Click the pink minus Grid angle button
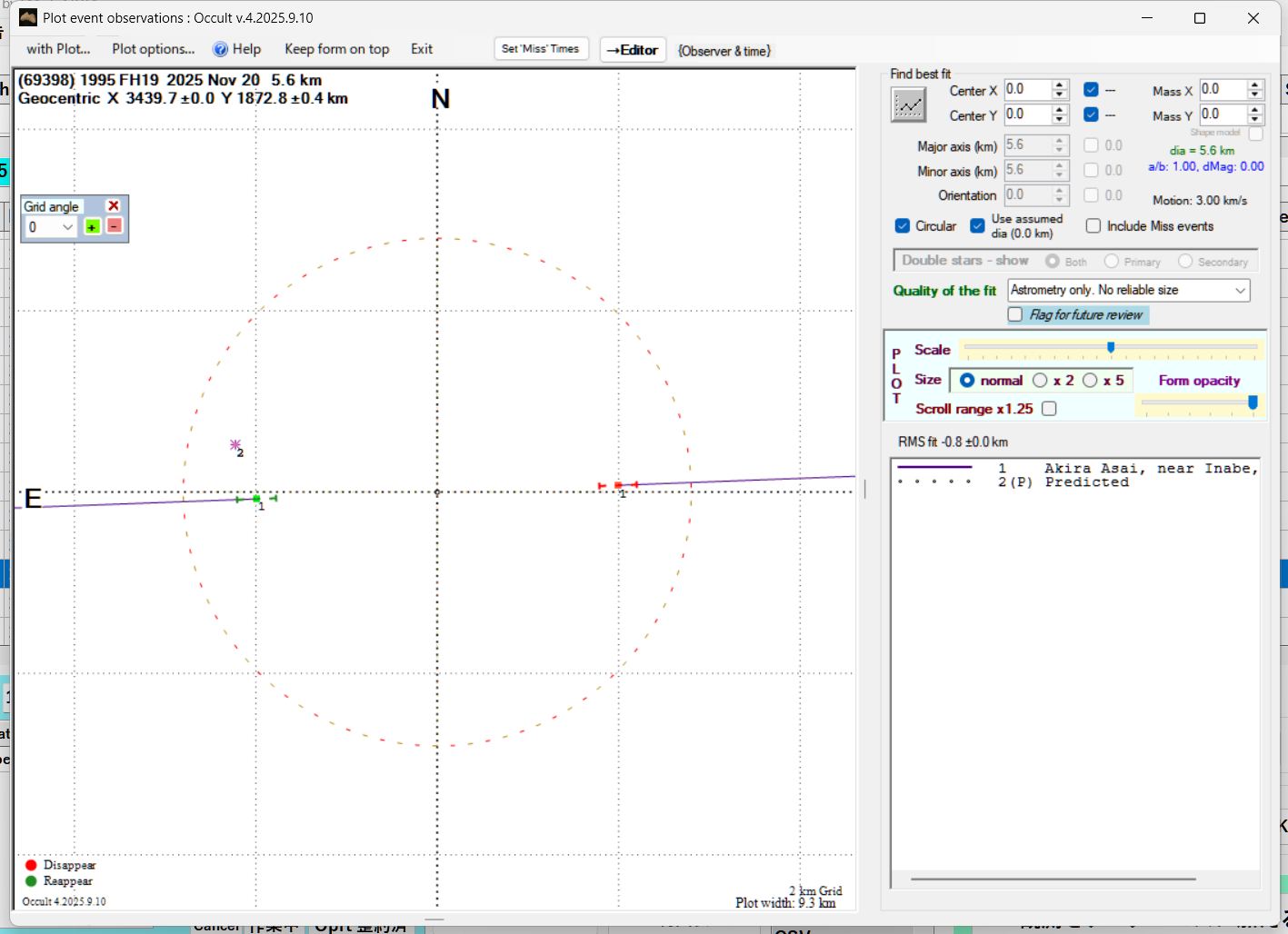The width and height of the screenshot is (1288, 934). [x=115, y=225]
